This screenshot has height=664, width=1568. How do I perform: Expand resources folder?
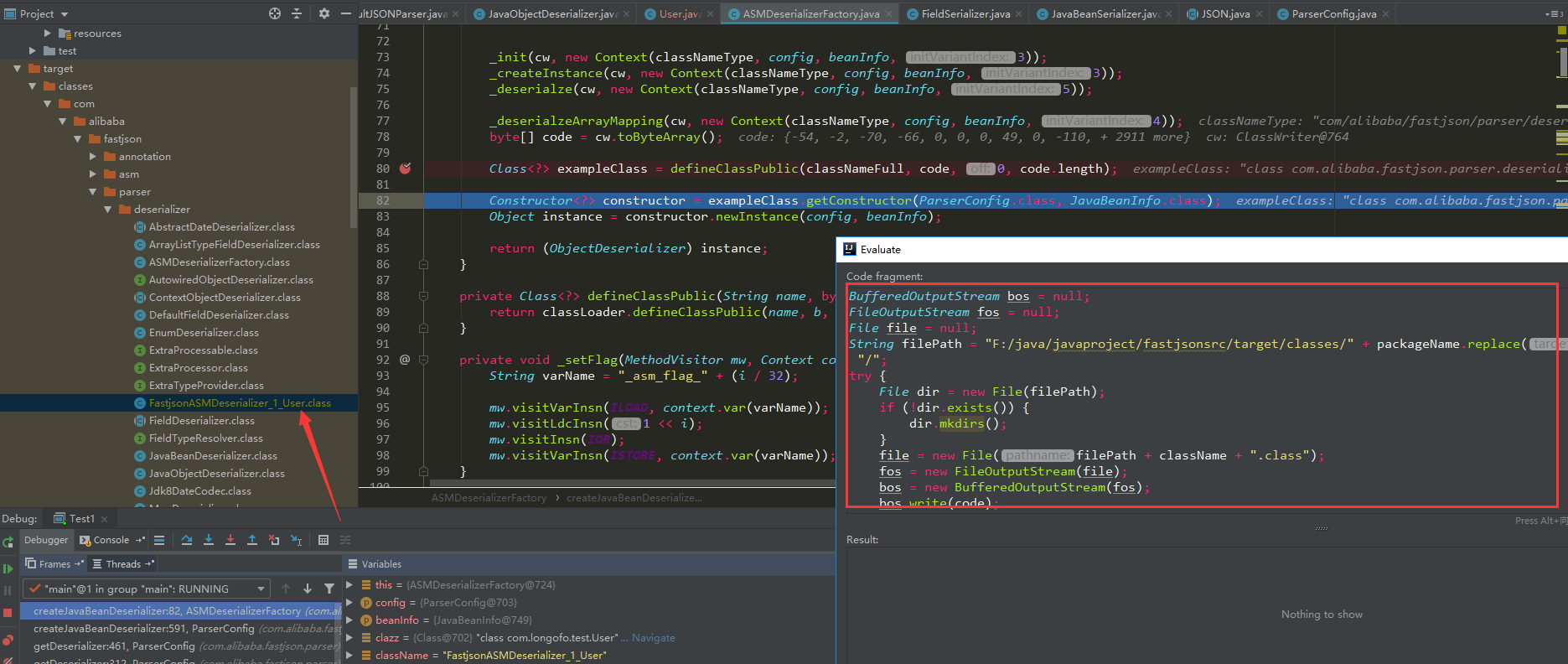click(48, 34)
